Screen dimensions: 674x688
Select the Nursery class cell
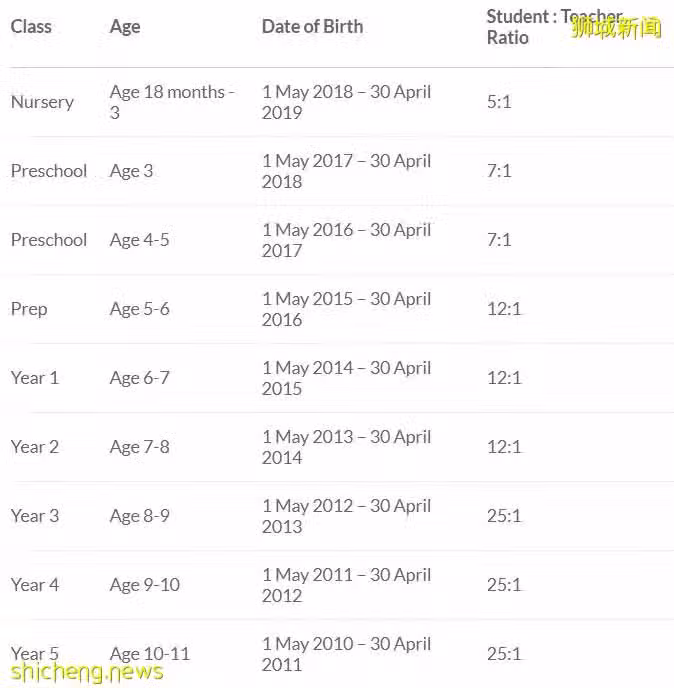(x=43, y=102)
